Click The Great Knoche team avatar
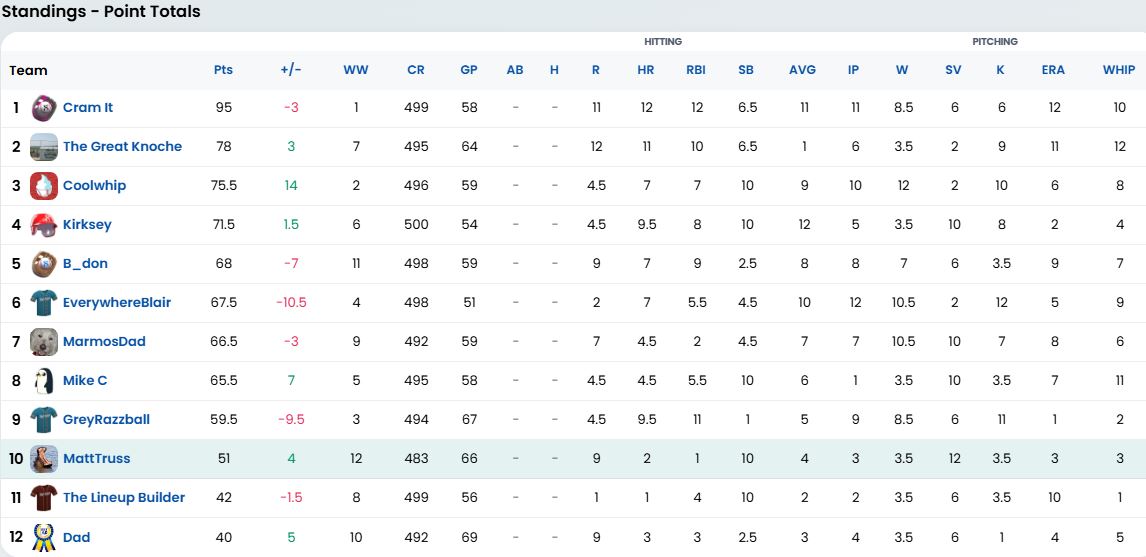The height and width of the screenshot is (557, 1146). (x=44, y=147)
